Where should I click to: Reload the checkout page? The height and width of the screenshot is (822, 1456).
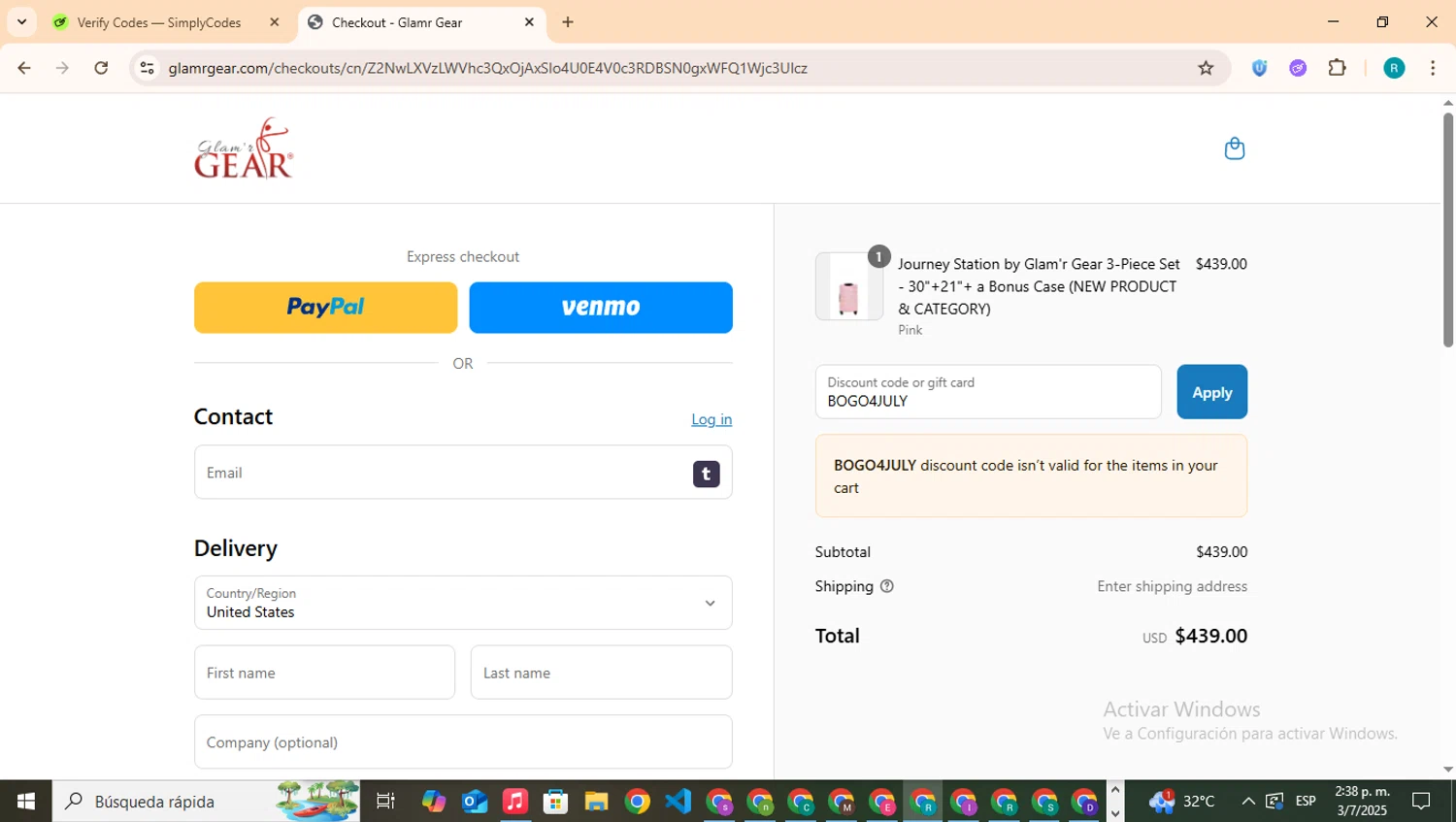point(101,68)
